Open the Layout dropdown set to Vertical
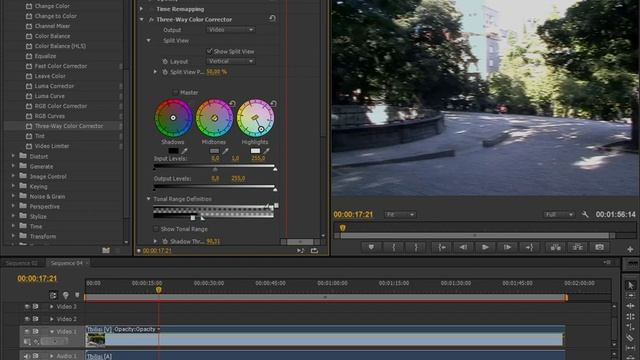640x360 pixels. pyautogui.click(x=230, y=61)
